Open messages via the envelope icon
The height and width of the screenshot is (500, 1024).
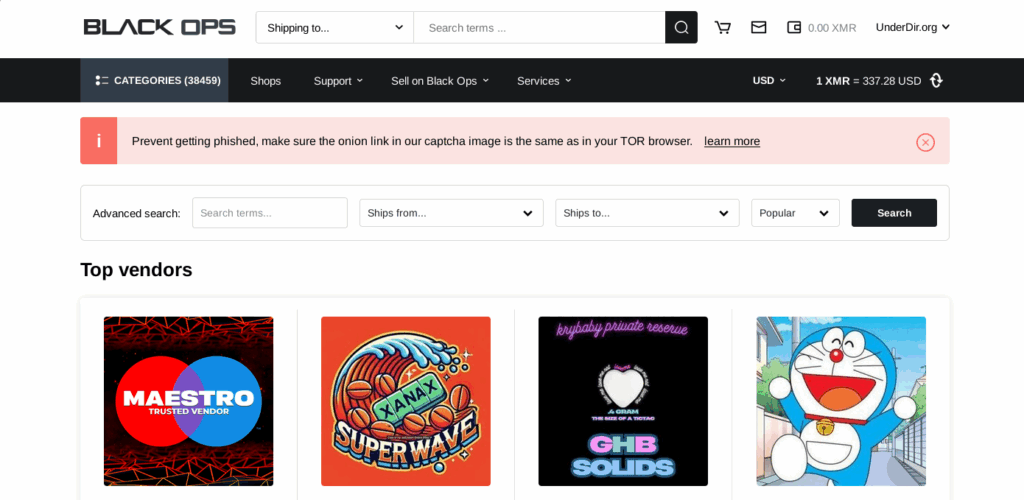tap(759, 28)
